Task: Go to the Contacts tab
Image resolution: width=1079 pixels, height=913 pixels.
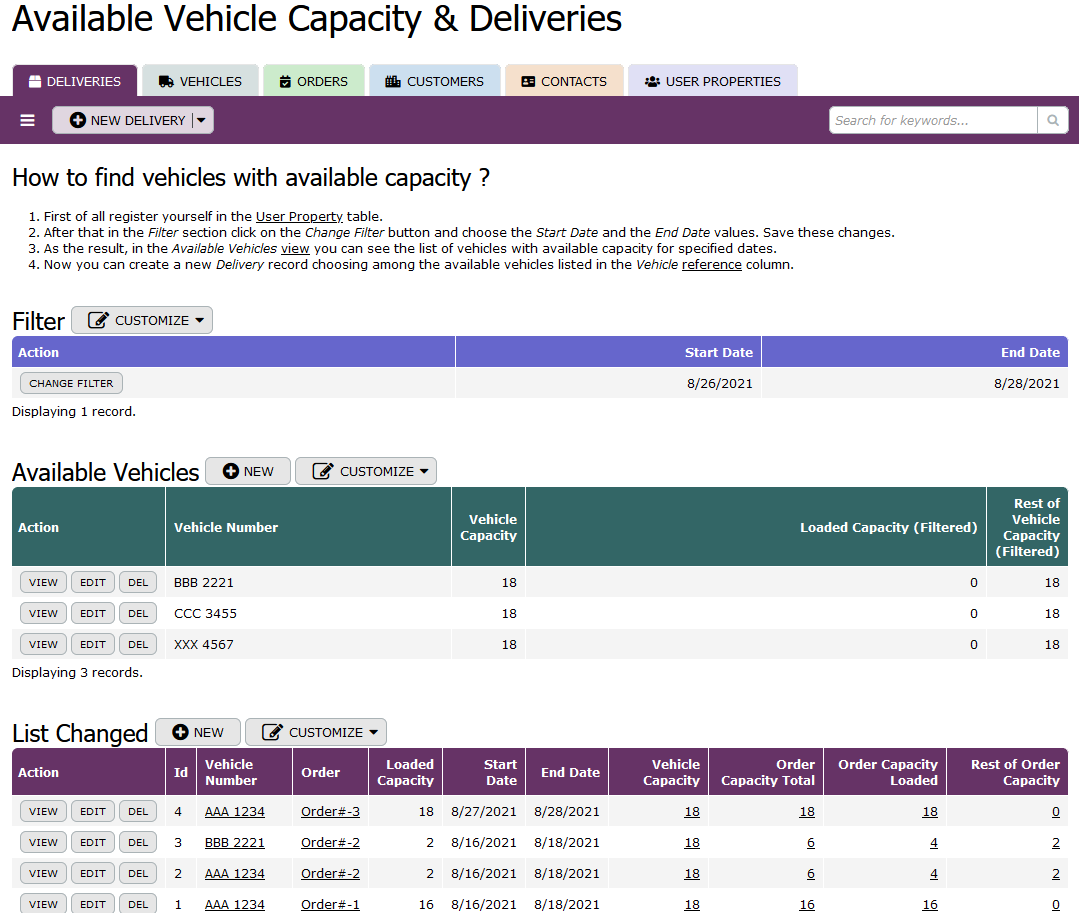Action: coord(564,81)
